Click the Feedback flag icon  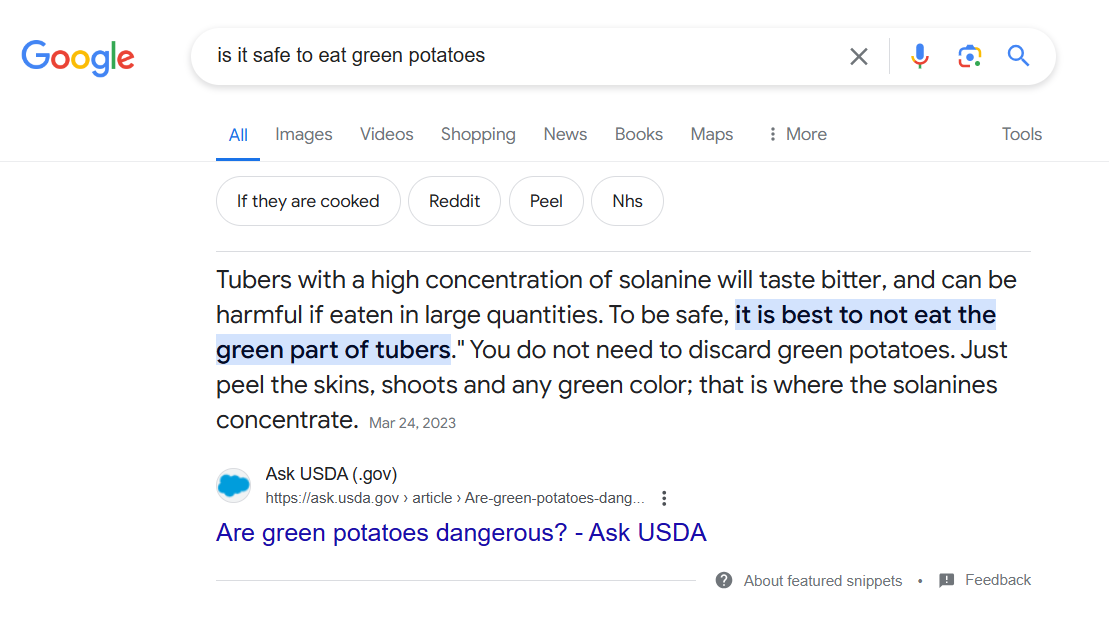pos(947,580)
